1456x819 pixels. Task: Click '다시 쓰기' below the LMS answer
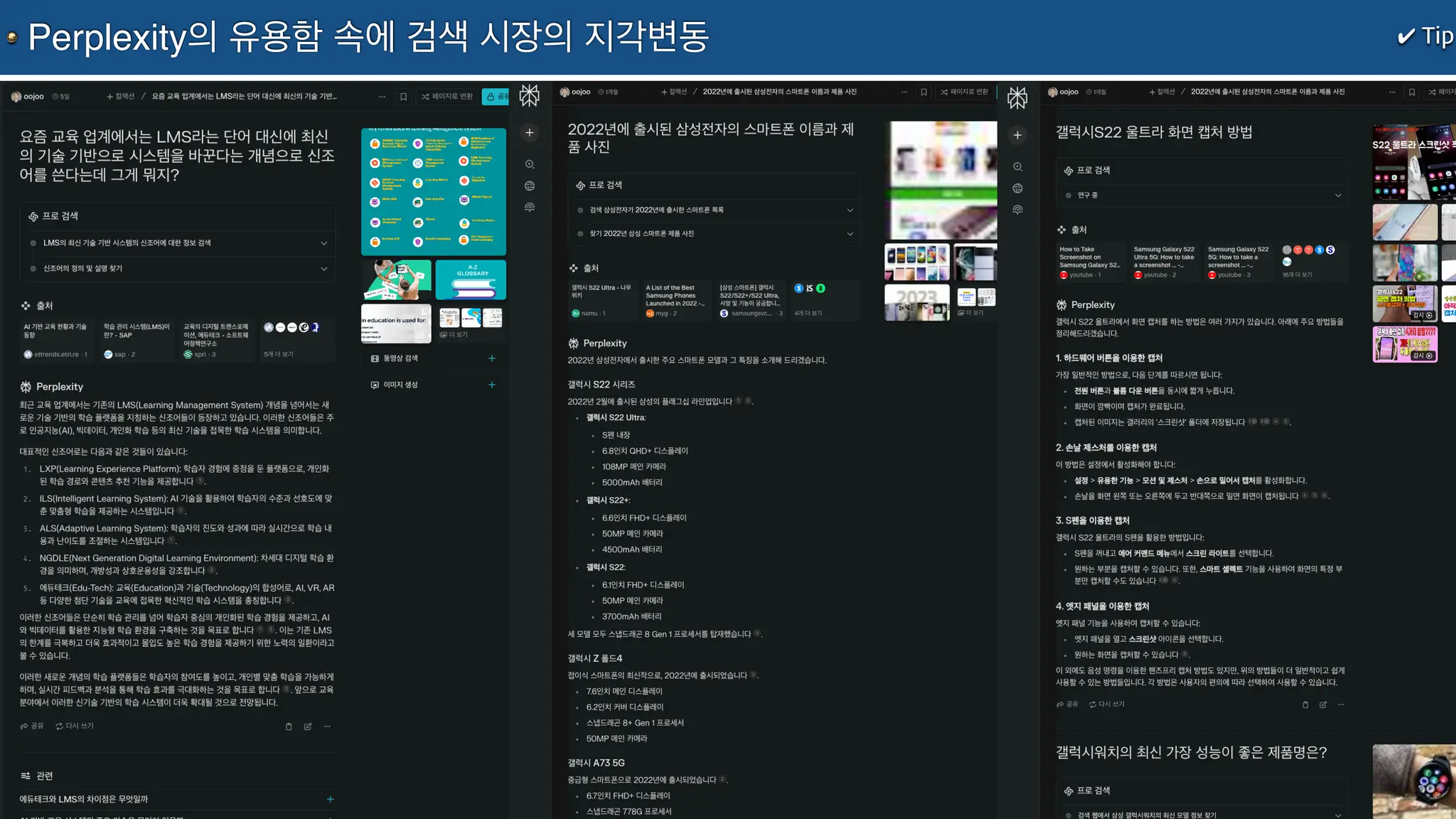click(x=75, y=726)
